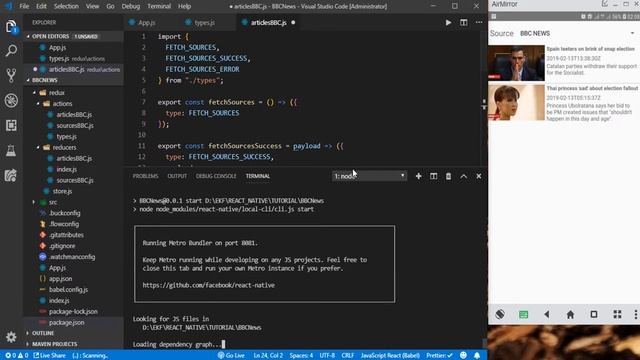Switch to the Problems panel tab
Image resolution: width=640 pixels, height=360 pixels.
click(x=145, y=176)
